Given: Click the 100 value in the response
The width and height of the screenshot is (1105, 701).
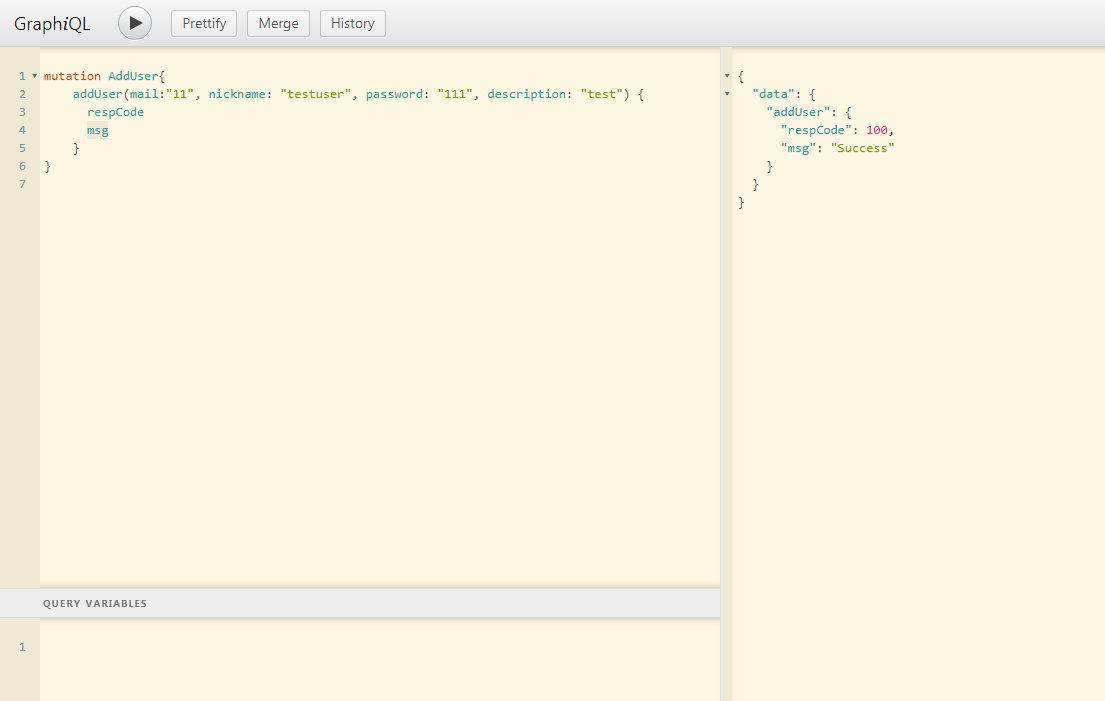Looking at the screenshot, I should [877, 130].
